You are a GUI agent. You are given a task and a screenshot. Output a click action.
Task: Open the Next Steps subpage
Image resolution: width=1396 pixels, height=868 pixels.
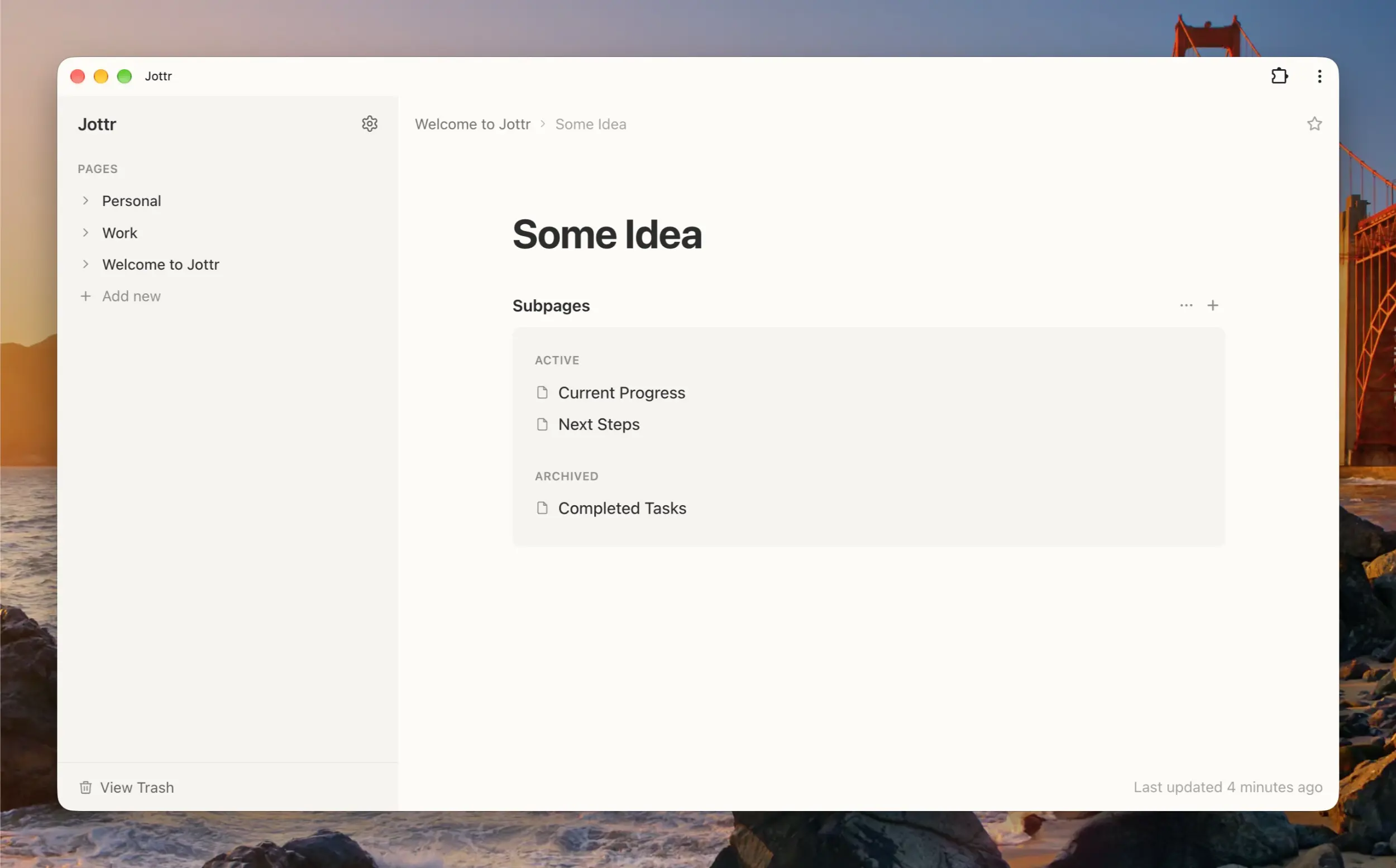599,424
